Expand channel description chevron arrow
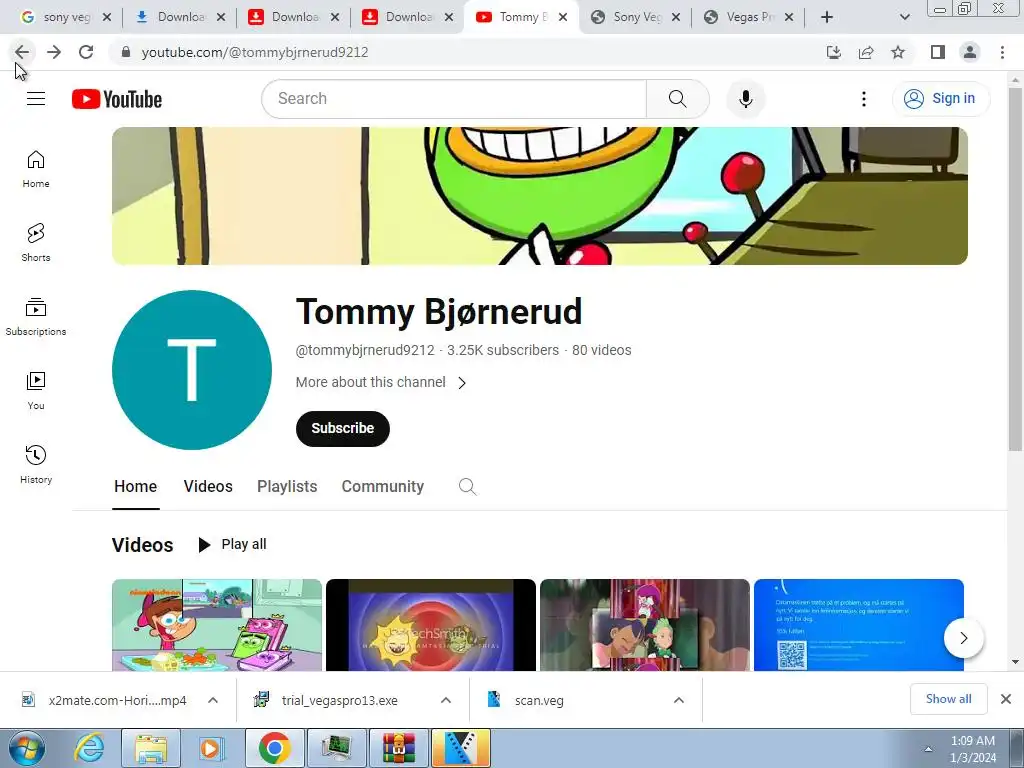The image size is (1024, 768). (x=462, y=383)
